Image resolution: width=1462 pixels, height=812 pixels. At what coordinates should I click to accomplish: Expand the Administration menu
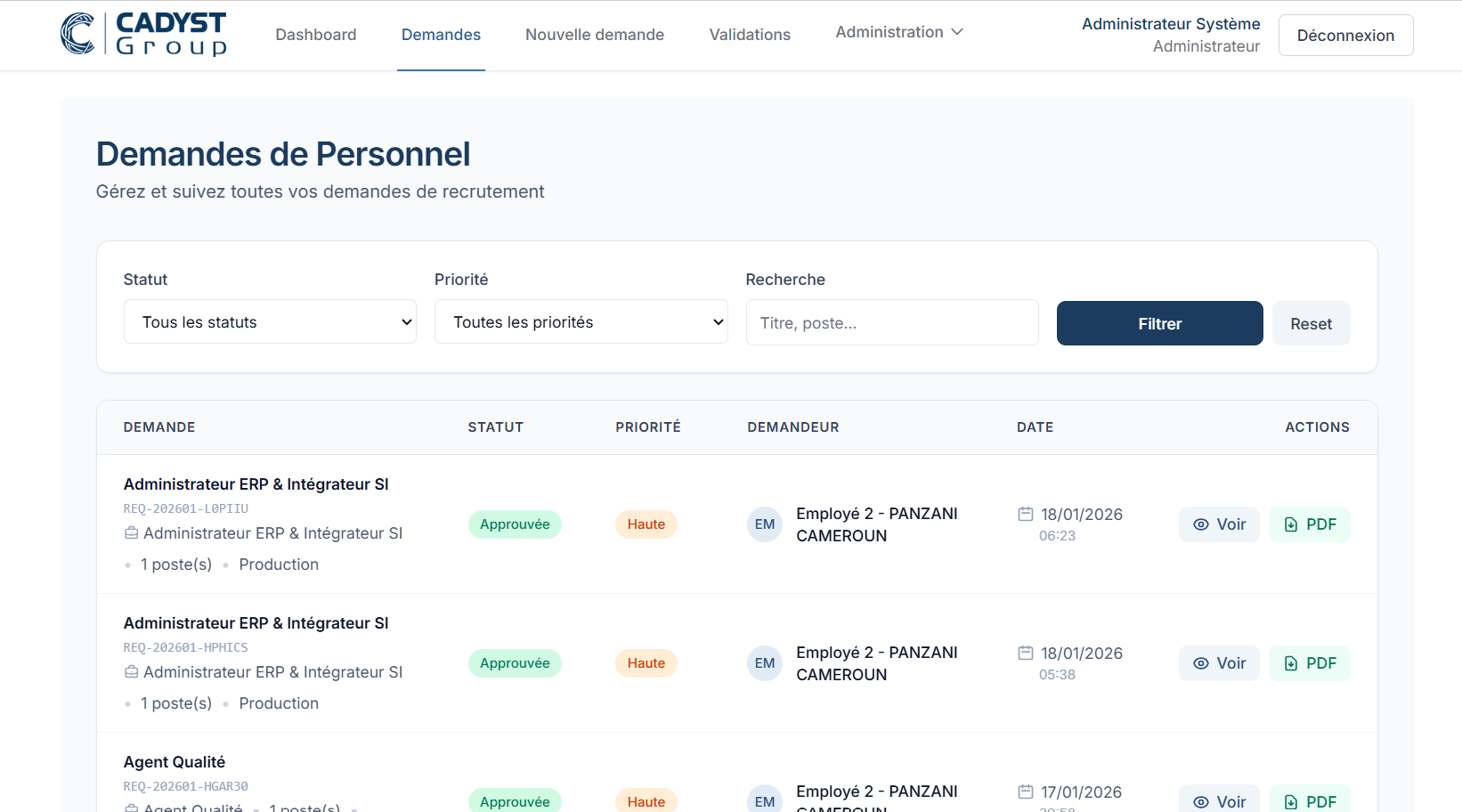pyautogui.click(x=899, y=32)
